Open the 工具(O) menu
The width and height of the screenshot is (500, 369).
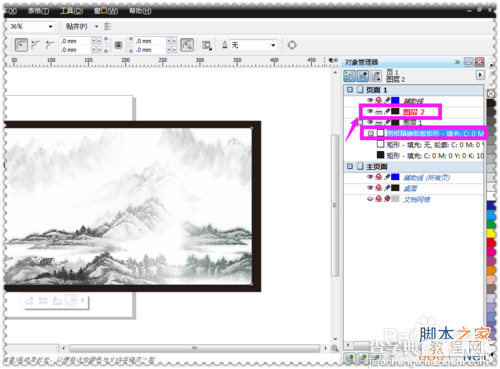[71, 11]
